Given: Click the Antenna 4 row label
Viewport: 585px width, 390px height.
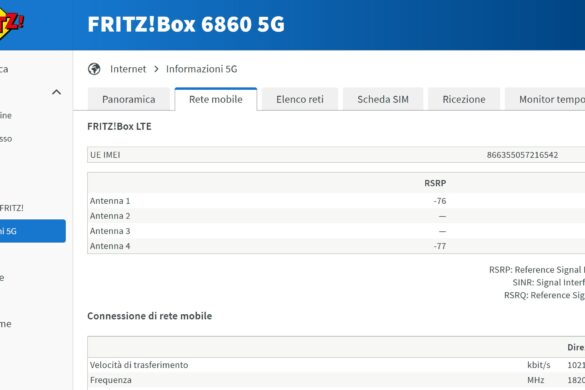Looking at the screenshot, I should pyautogui.click(x=110, y=246).
